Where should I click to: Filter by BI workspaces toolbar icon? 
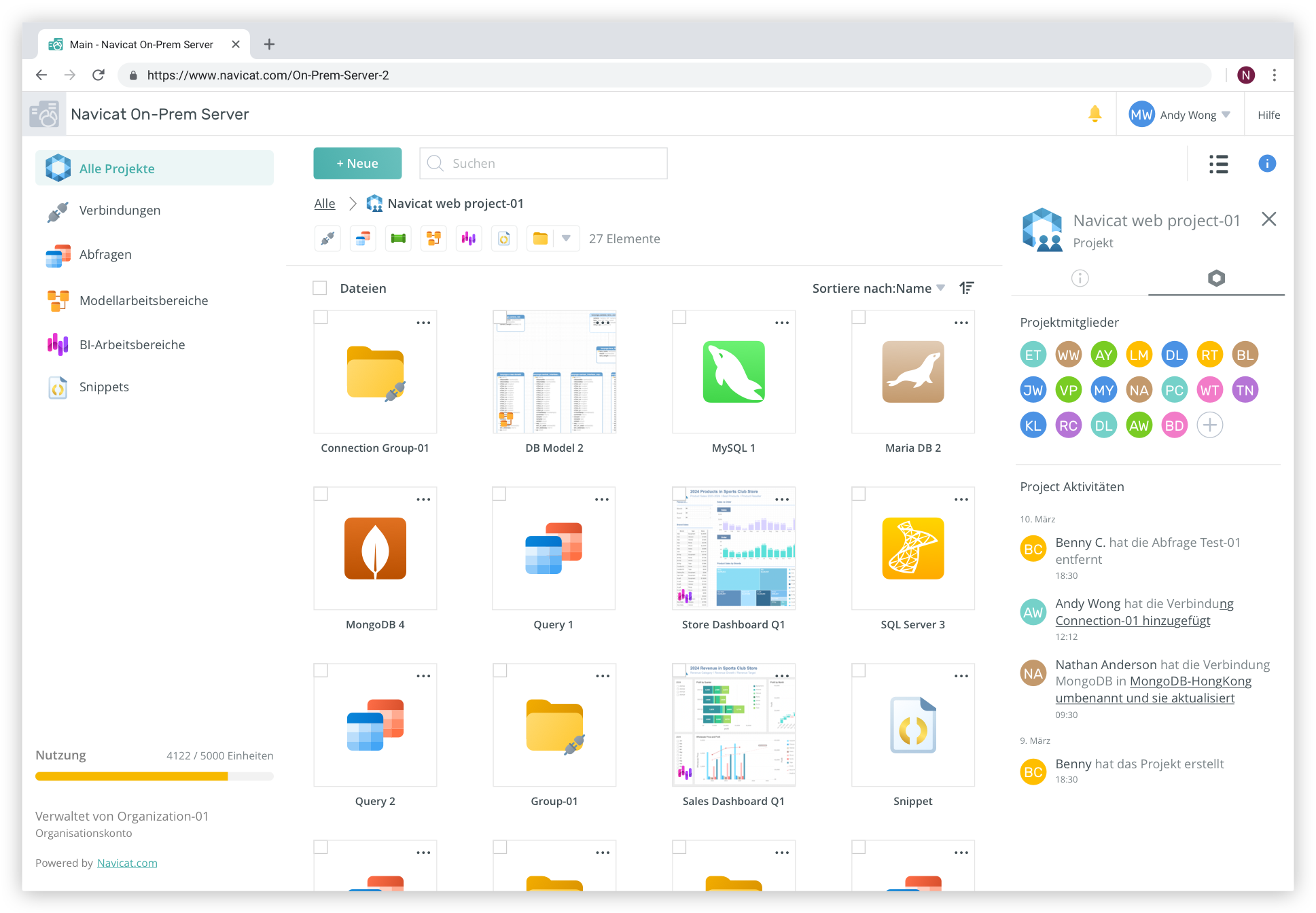[469, 238]
